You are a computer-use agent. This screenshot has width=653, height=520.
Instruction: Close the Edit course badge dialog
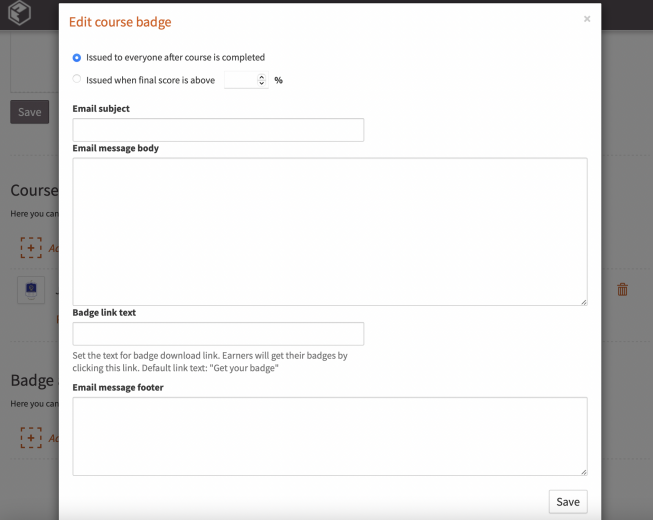point(587,19)
